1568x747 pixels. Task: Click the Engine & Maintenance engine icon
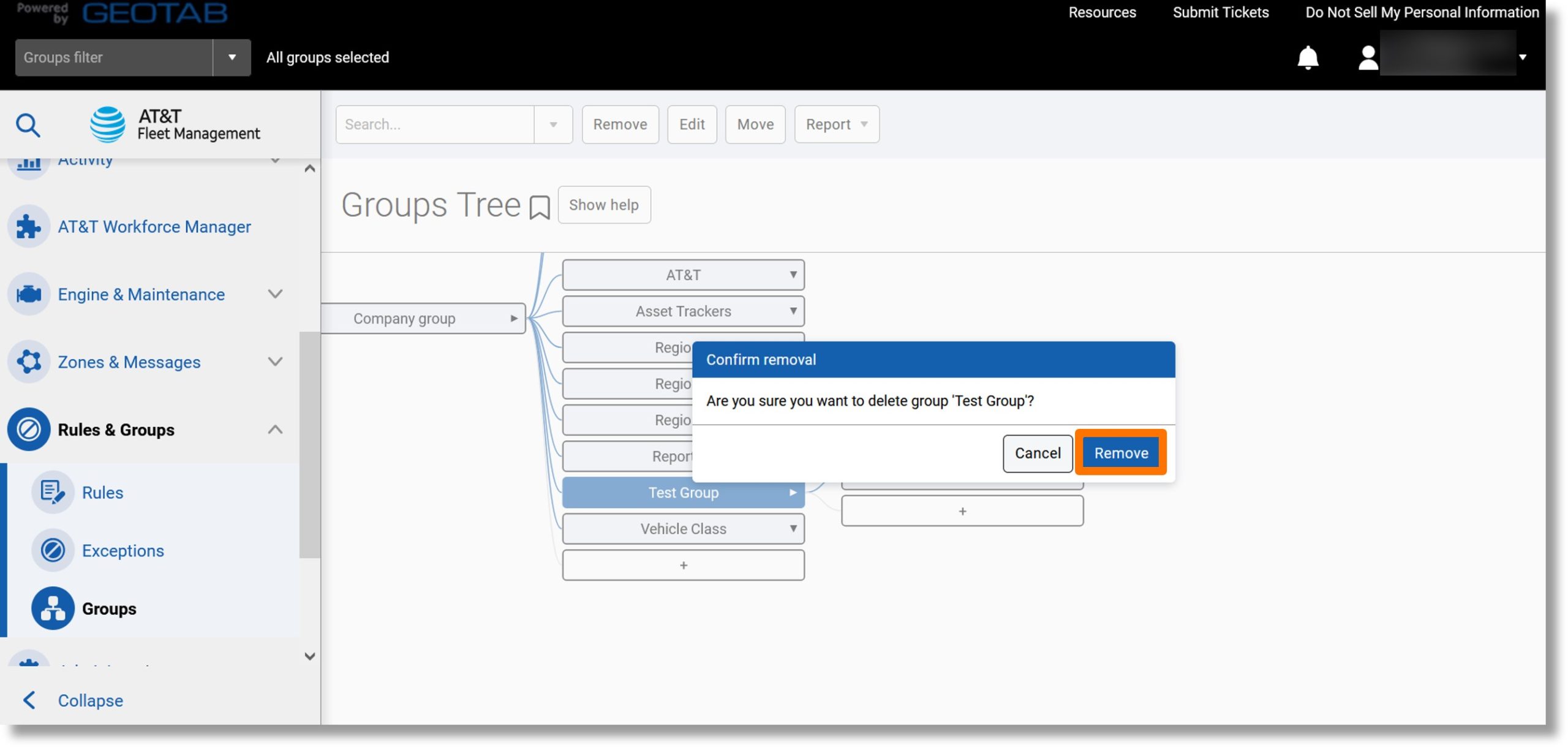[x=28, y=294]
